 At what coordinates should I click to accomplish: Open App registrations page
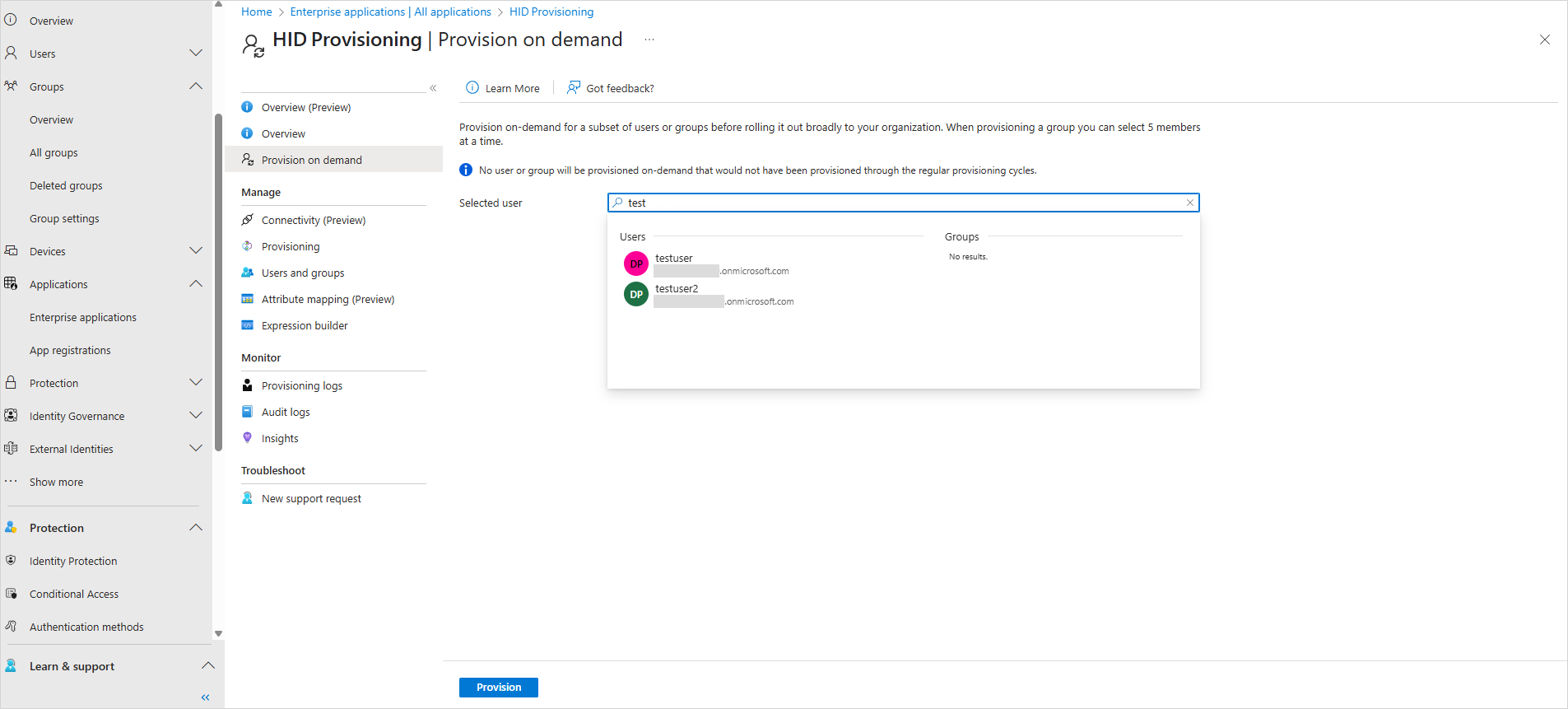pyautogui.click(x=70, y=350)
